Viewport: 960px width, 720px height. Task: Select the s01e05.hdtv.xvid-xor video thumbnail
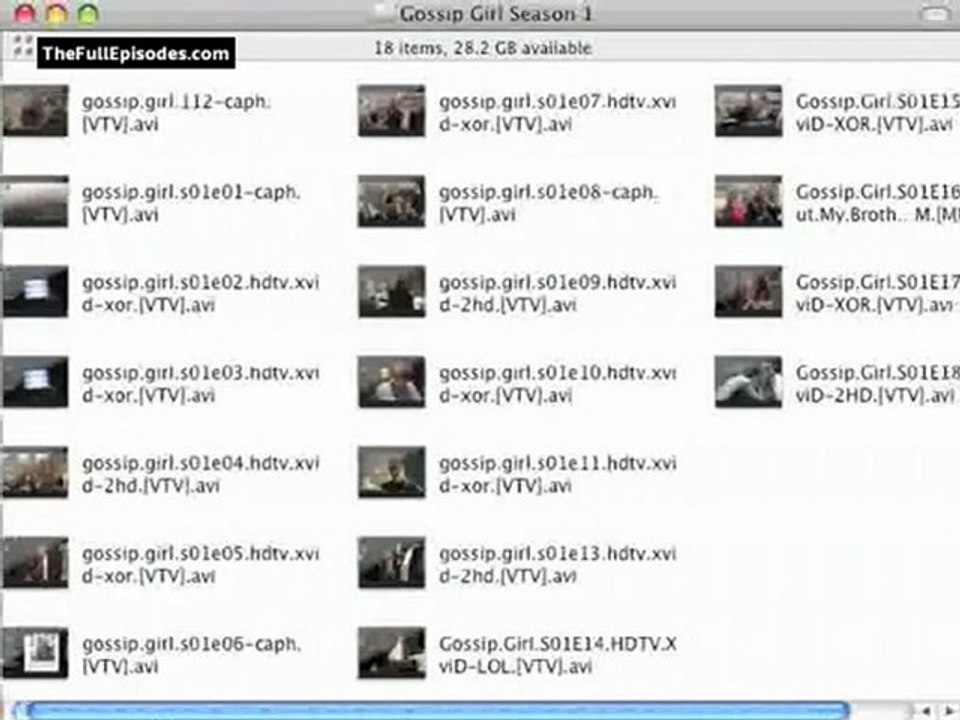(x=35, y=563)
